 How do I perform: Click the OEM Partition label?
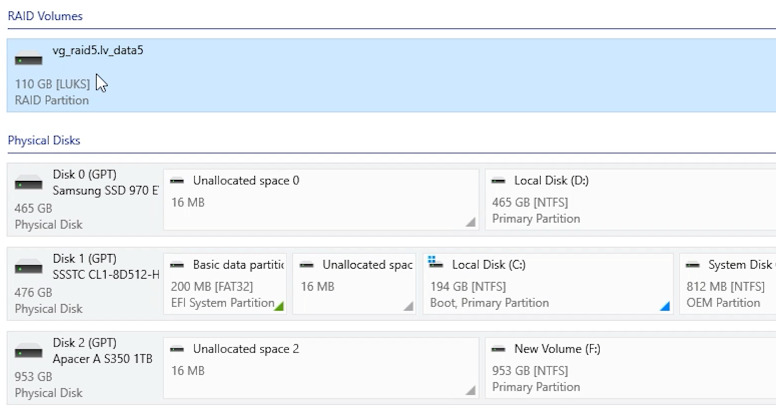pyautogui.click(x=723, y=303)
